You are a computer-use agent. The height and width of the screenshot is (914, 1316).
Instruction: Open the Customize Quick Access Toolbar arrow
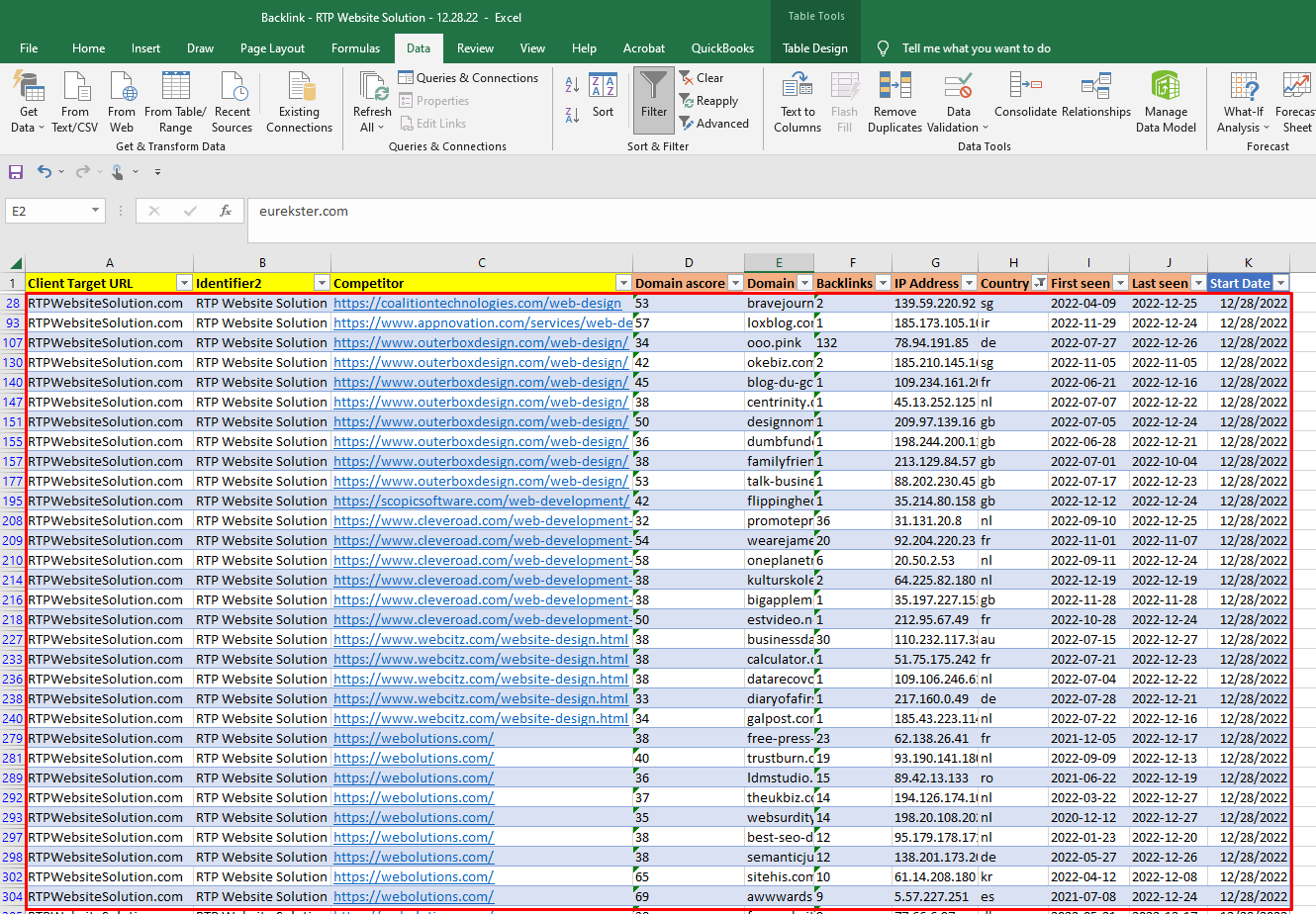pos(157,172)
